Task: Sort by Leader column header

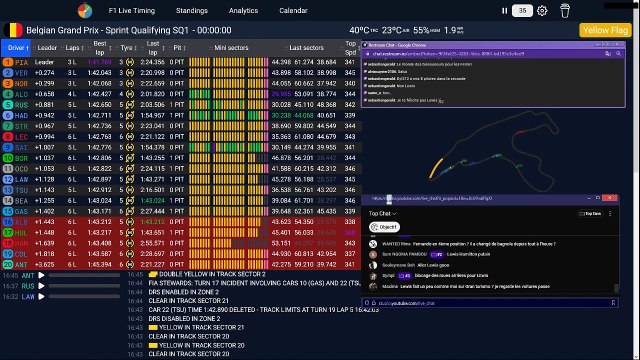Action: click(47, 48)
